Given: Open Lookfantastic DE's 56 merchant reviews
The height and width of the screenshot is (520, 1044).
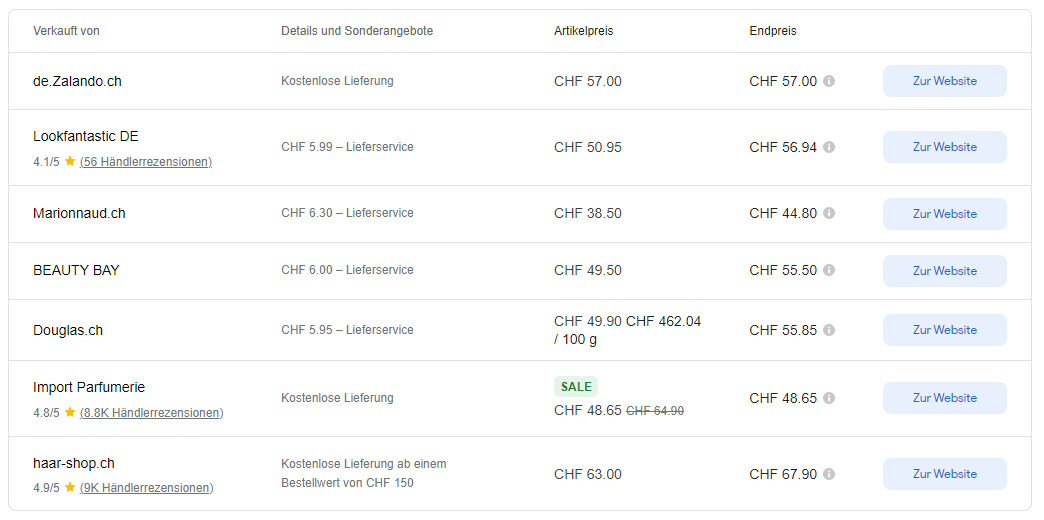Looking at the screenshot, I should click(146, 162).
